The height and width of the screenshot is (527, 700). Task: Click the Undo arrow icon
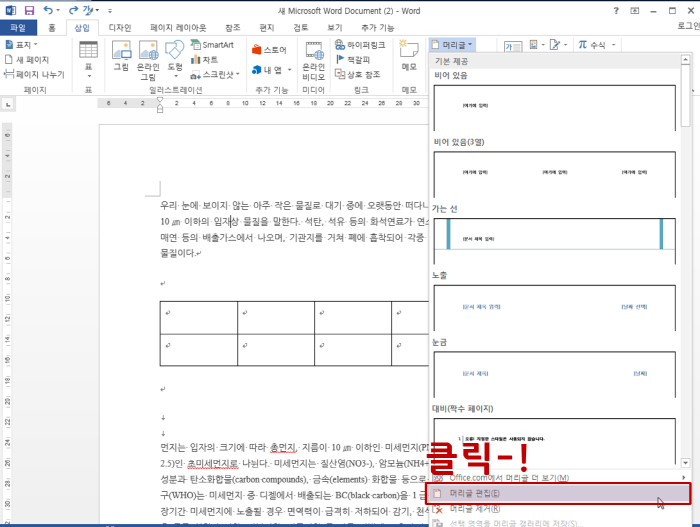(x=48, y=10)
